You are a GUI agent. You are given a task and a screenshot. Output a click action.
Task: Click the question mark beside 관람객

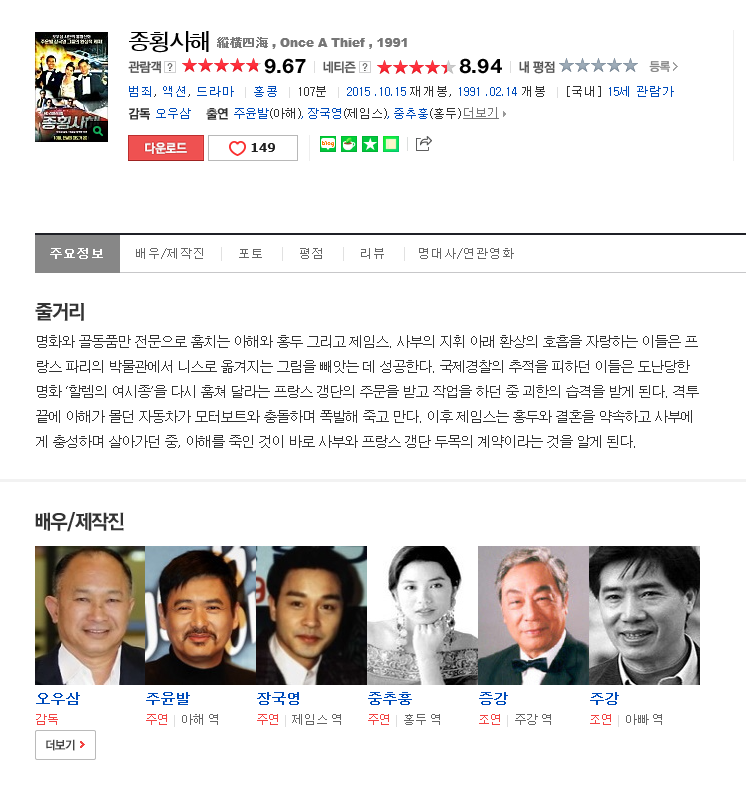click(170, 67)
